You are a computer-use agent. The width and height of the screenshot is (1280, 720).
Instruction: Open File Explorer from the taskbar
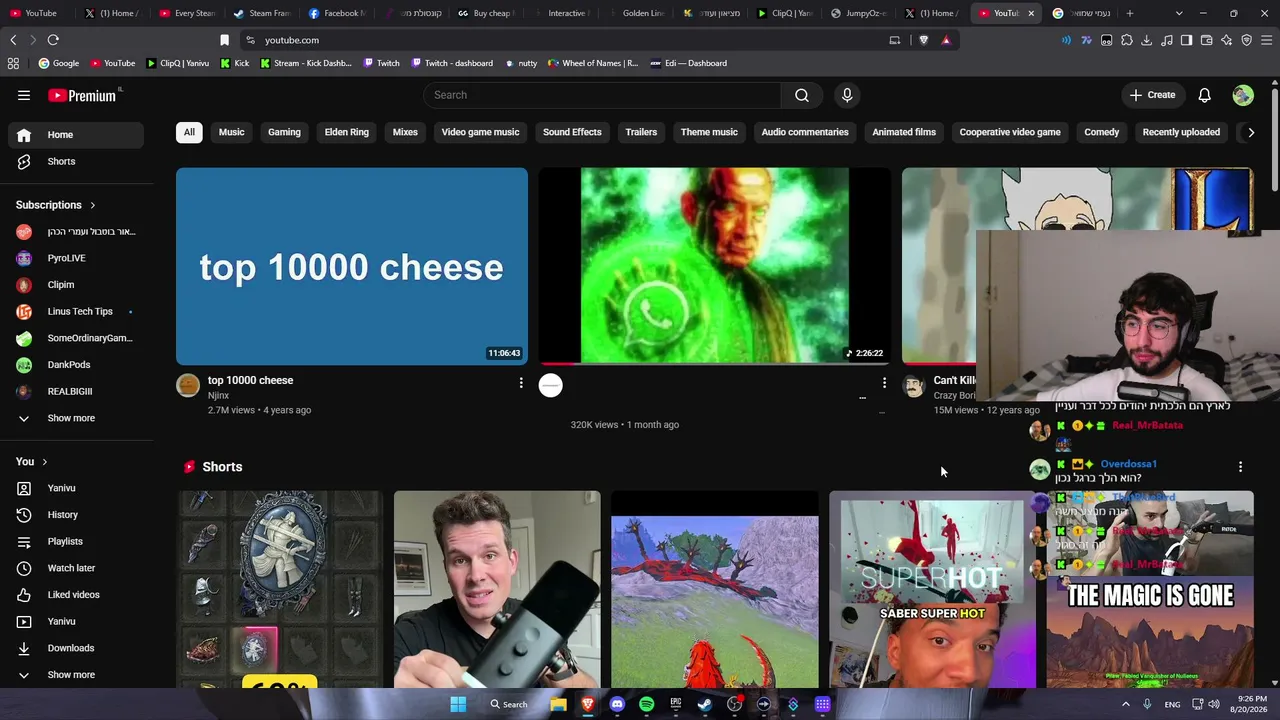click(558, 704)
